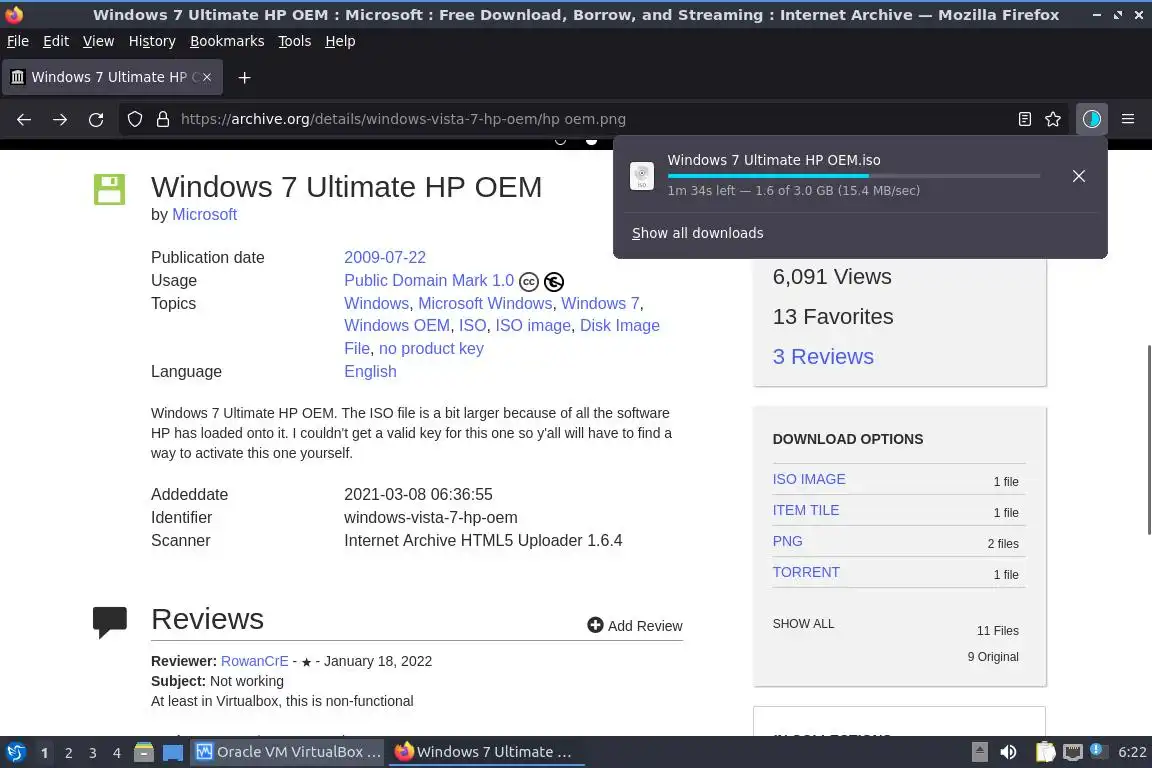This screenshot has width=1152, height=768.
Task: Click the 6,091 Views text
Action: pyautogui.click(x=832, y=276)
